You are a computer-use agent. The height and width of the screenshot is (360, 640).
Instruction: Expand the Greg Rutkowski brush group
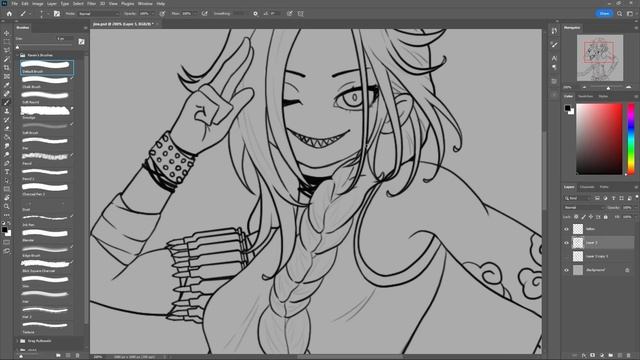click(x=18, y=340)
